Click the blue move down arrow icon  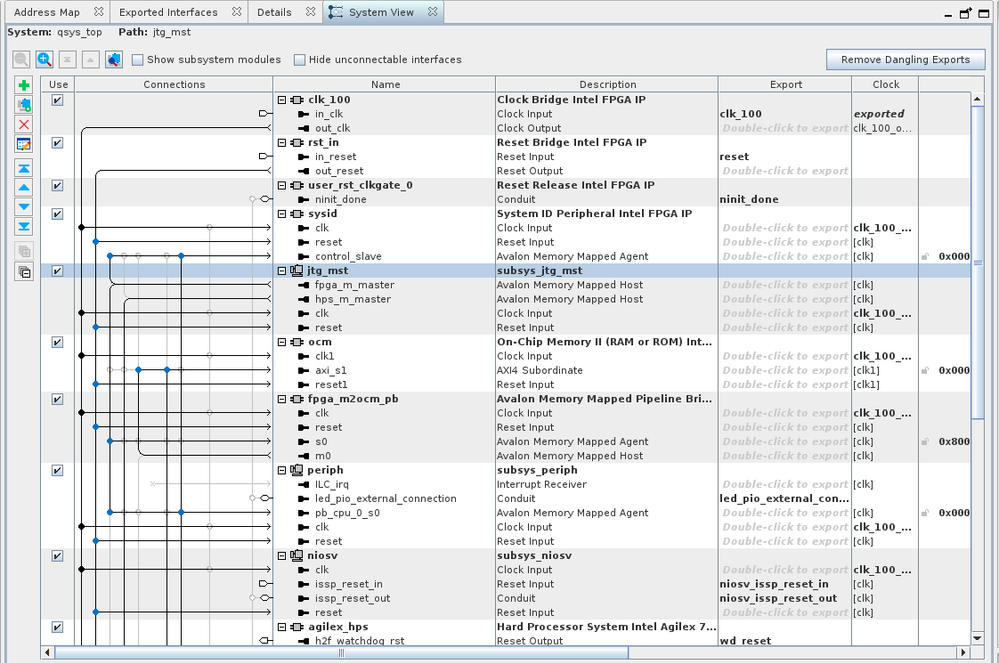click(x=25, y=207)
